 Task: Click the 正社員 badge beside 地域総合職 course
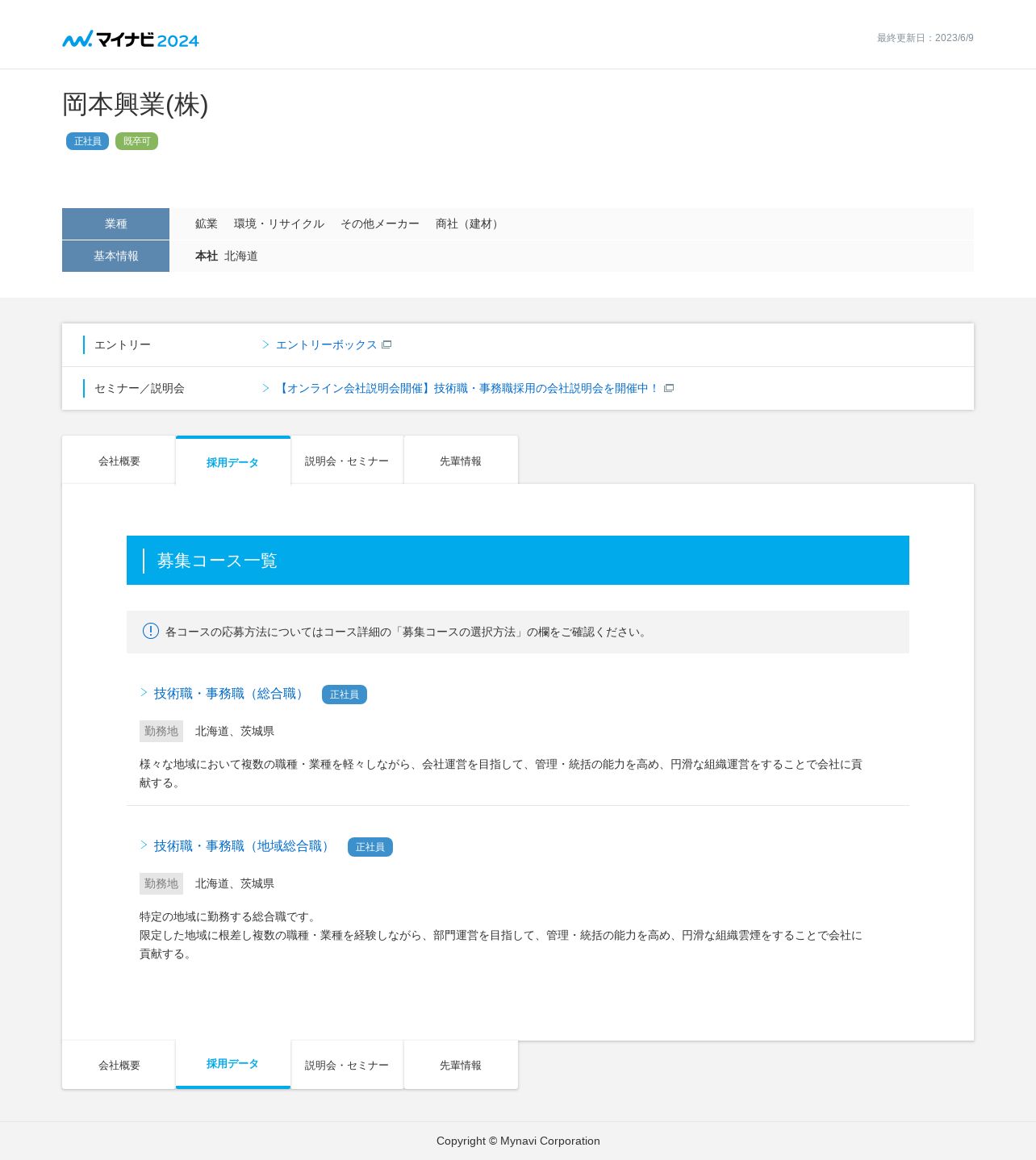370,847
